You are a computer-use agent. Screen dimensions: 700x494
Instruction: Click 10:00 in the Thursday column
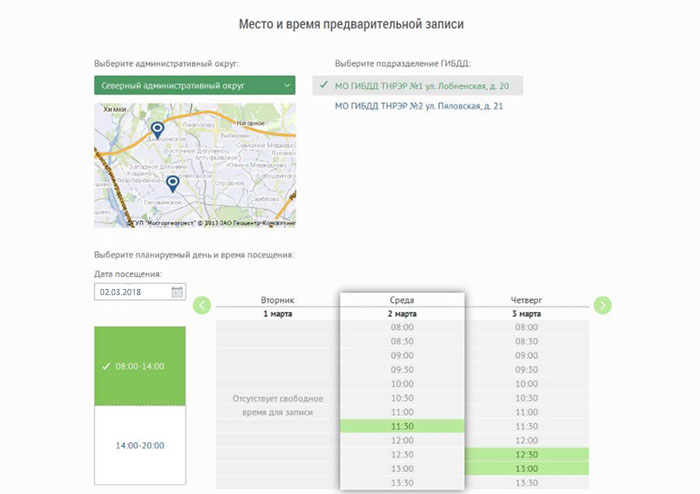pos(527,384)
